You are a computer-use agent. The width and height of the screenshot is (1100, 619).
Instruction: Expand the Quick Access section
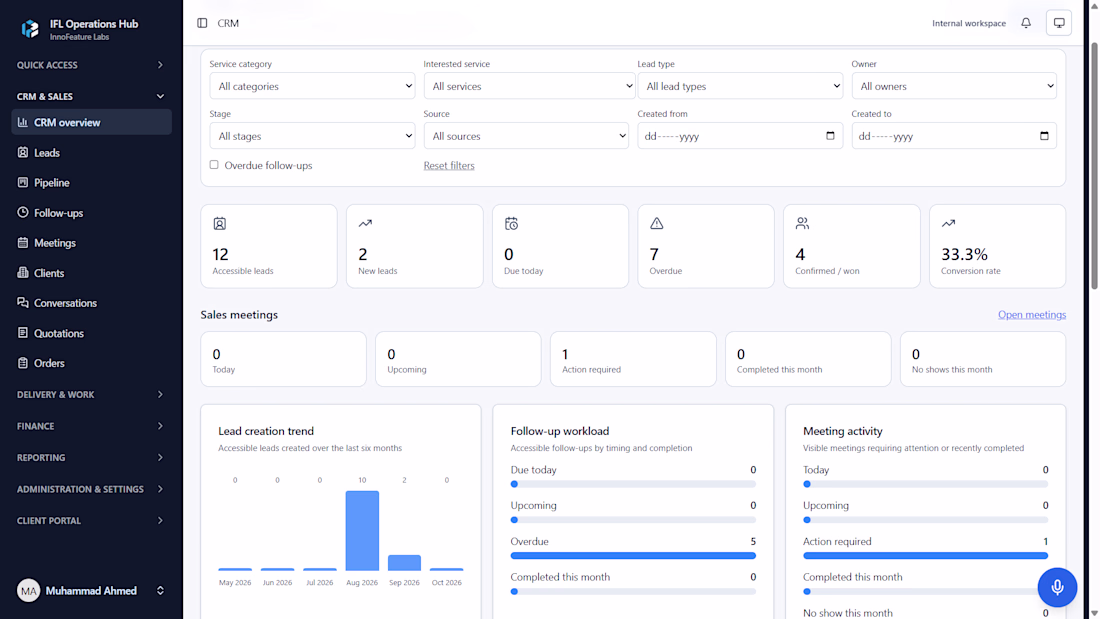click(x=91, y=65)
